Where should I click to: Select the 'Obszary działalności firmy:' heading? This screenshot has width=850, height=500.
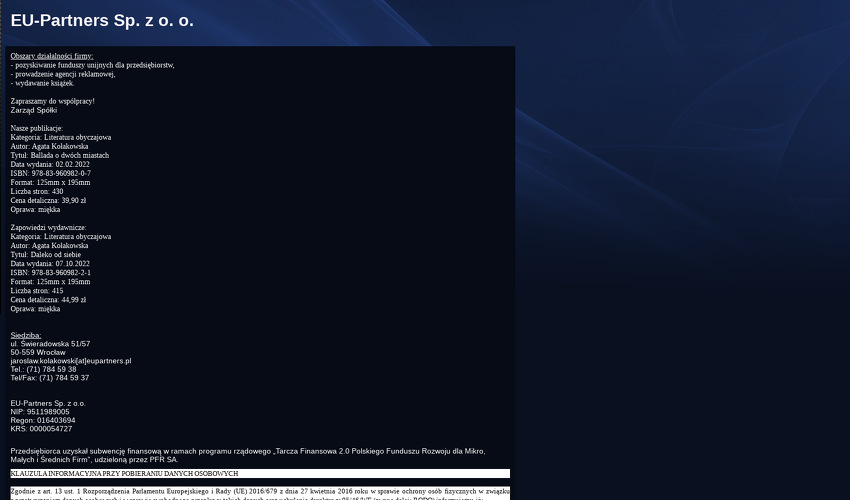(51, 56)
